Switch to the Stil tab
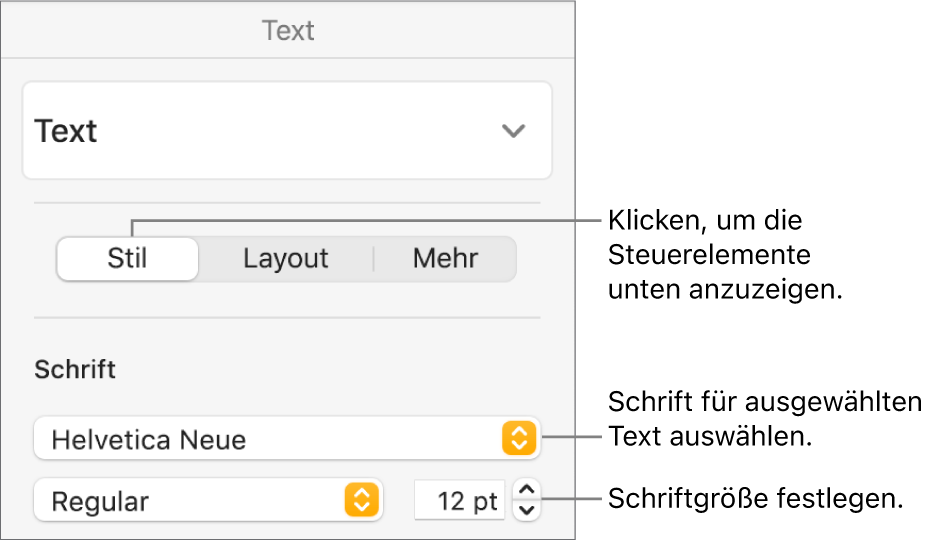This screenshot has height=540, width=939. (x=128, y=259)
